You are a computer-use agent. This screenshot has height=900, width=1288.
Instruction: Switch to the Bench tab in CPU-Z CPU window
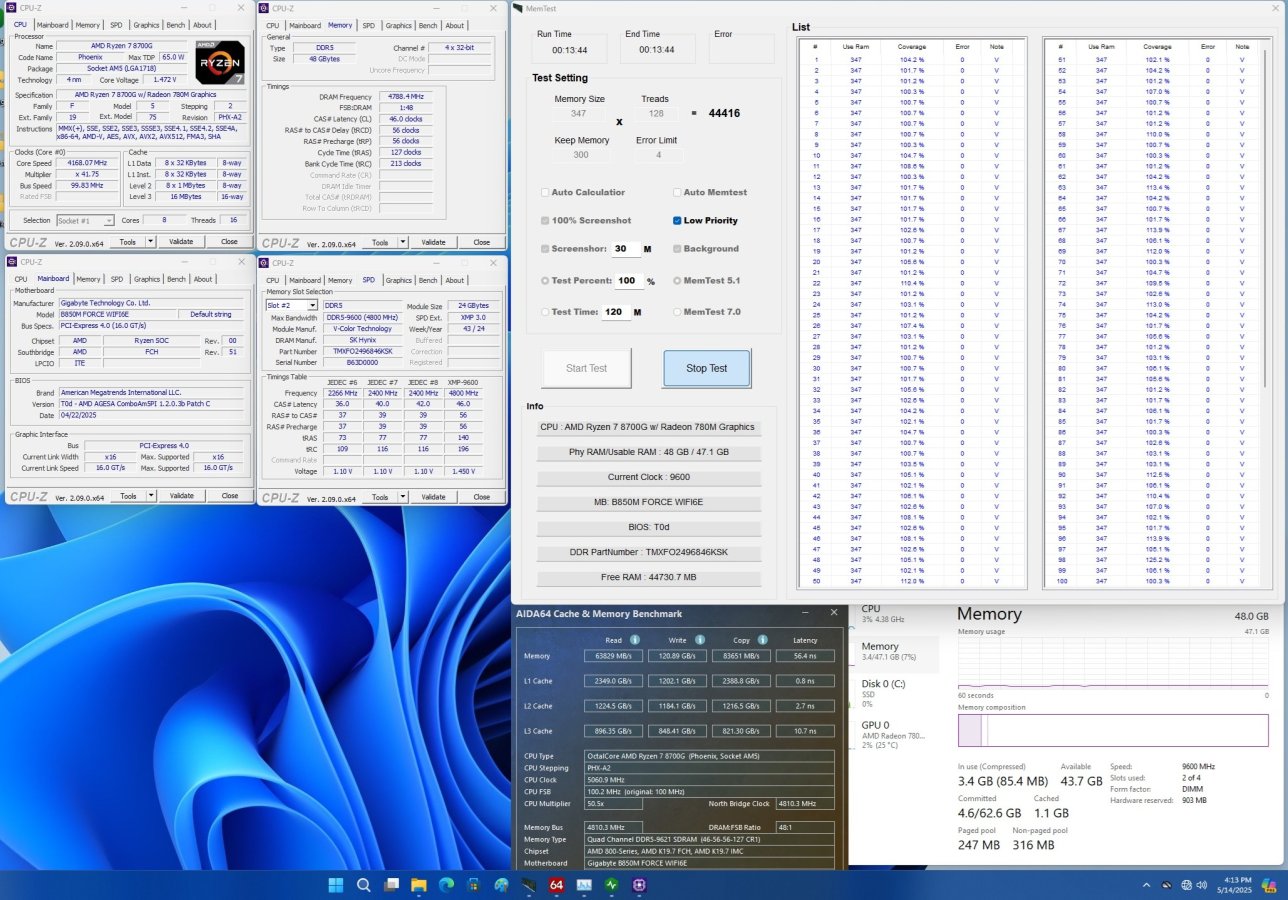(176, 25)
